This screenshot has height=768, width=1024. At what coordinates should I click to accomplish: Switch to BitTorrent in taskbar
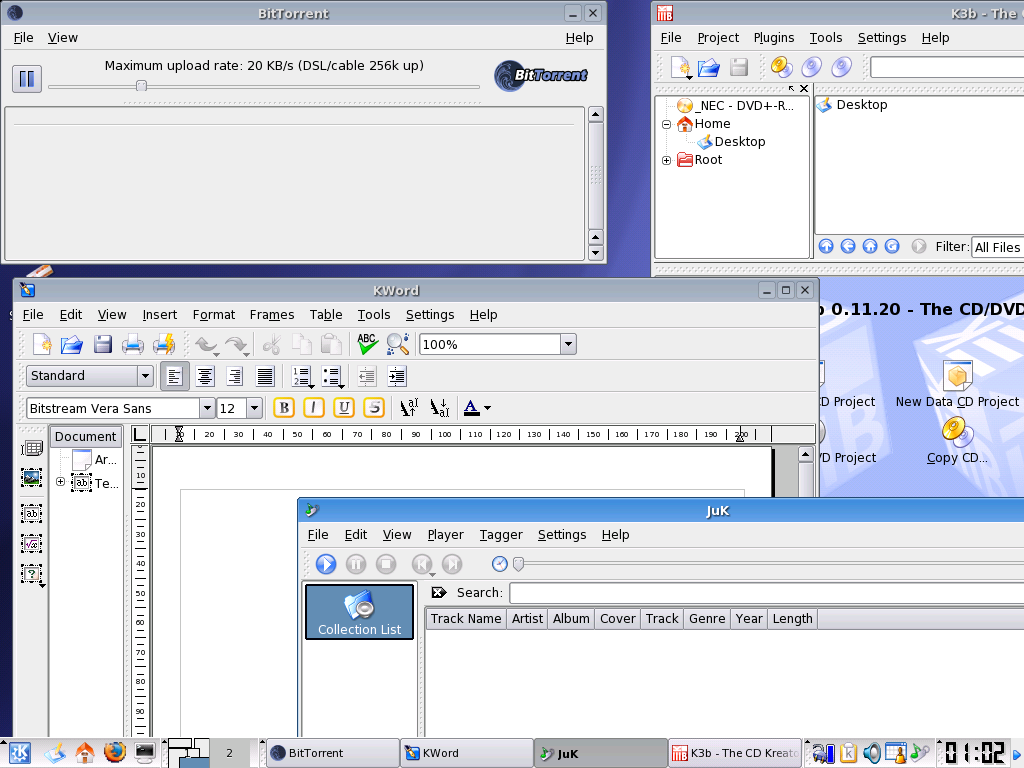(333, 753)
